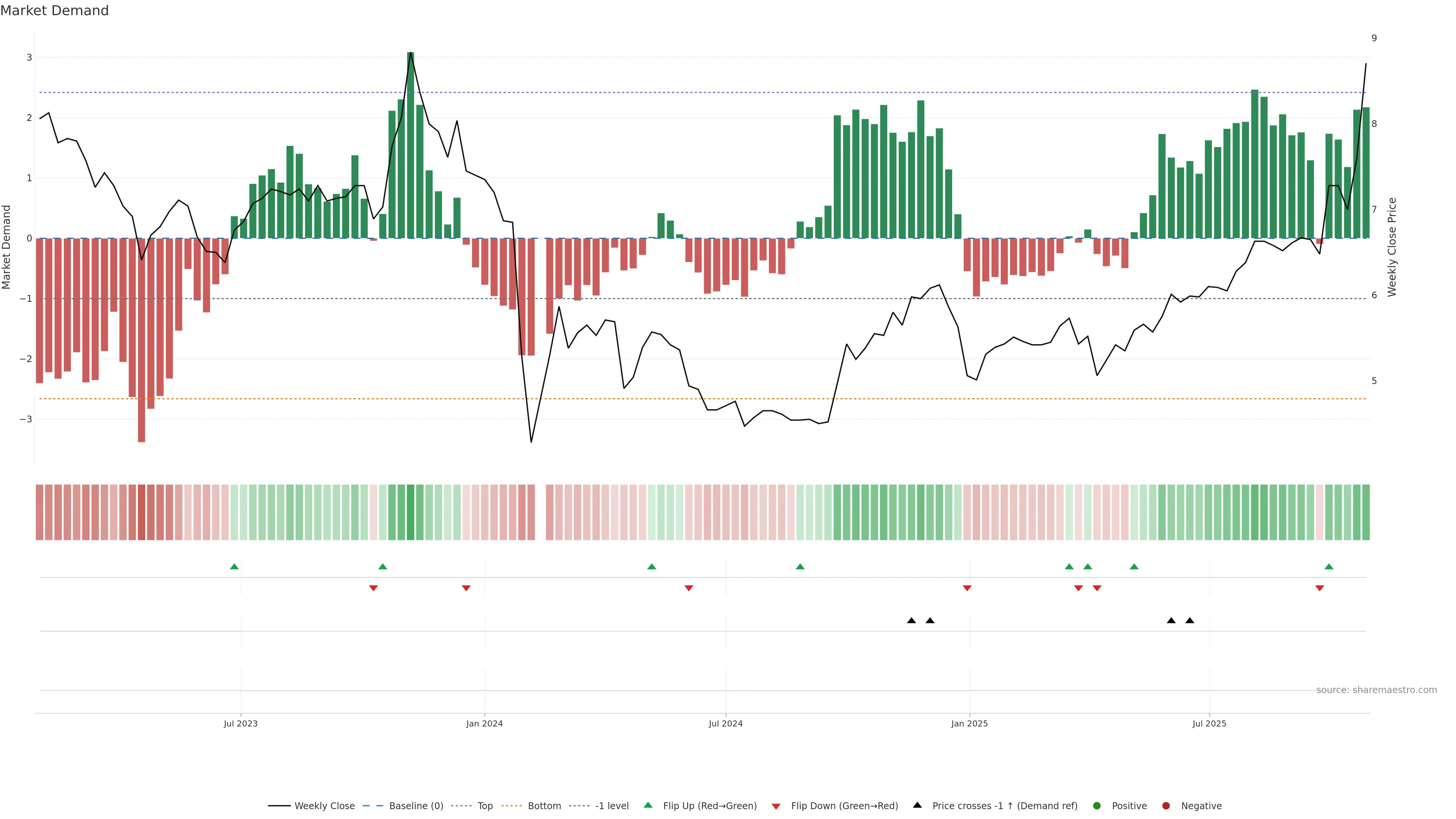Click the Market Demand chart title
1456x819 pixels.
54,11
